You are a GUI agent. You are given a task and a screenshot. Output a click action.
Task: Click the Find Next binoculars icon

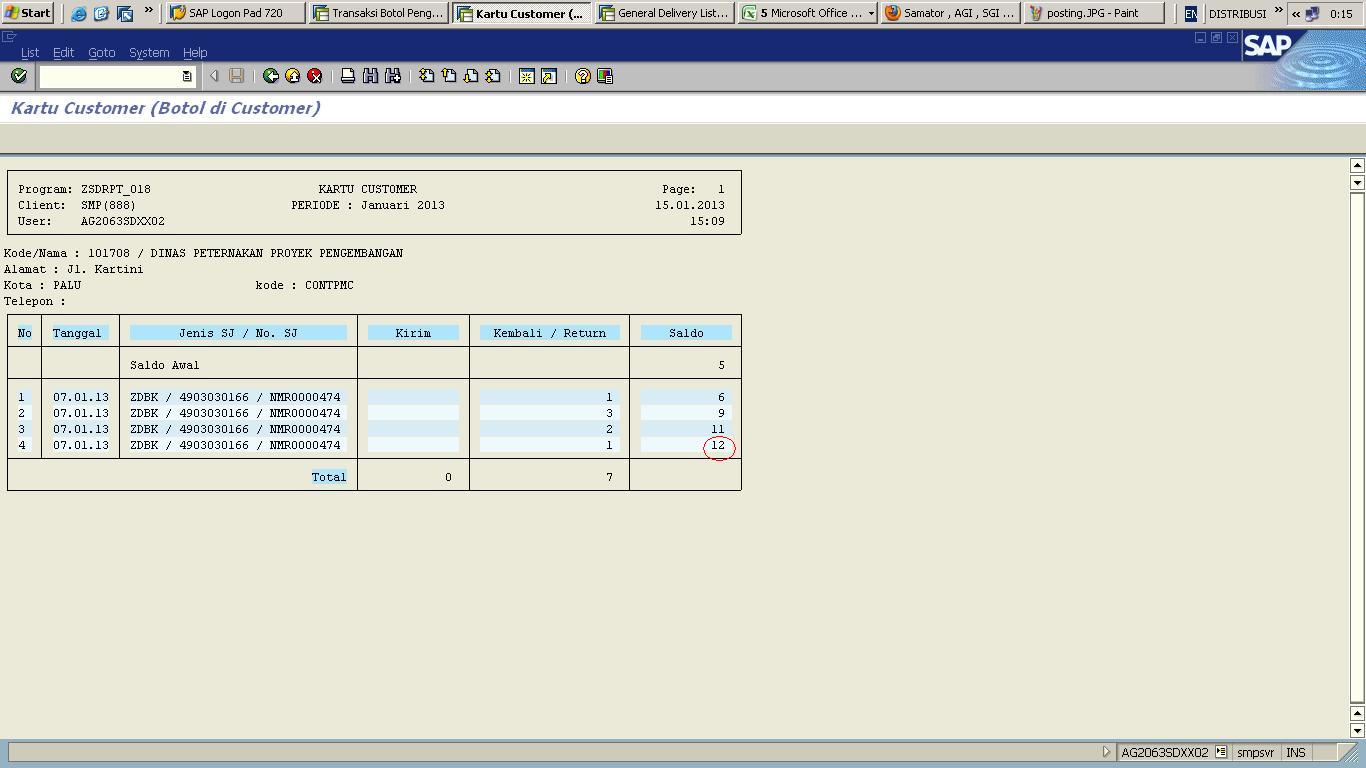(x=393, y=76)
